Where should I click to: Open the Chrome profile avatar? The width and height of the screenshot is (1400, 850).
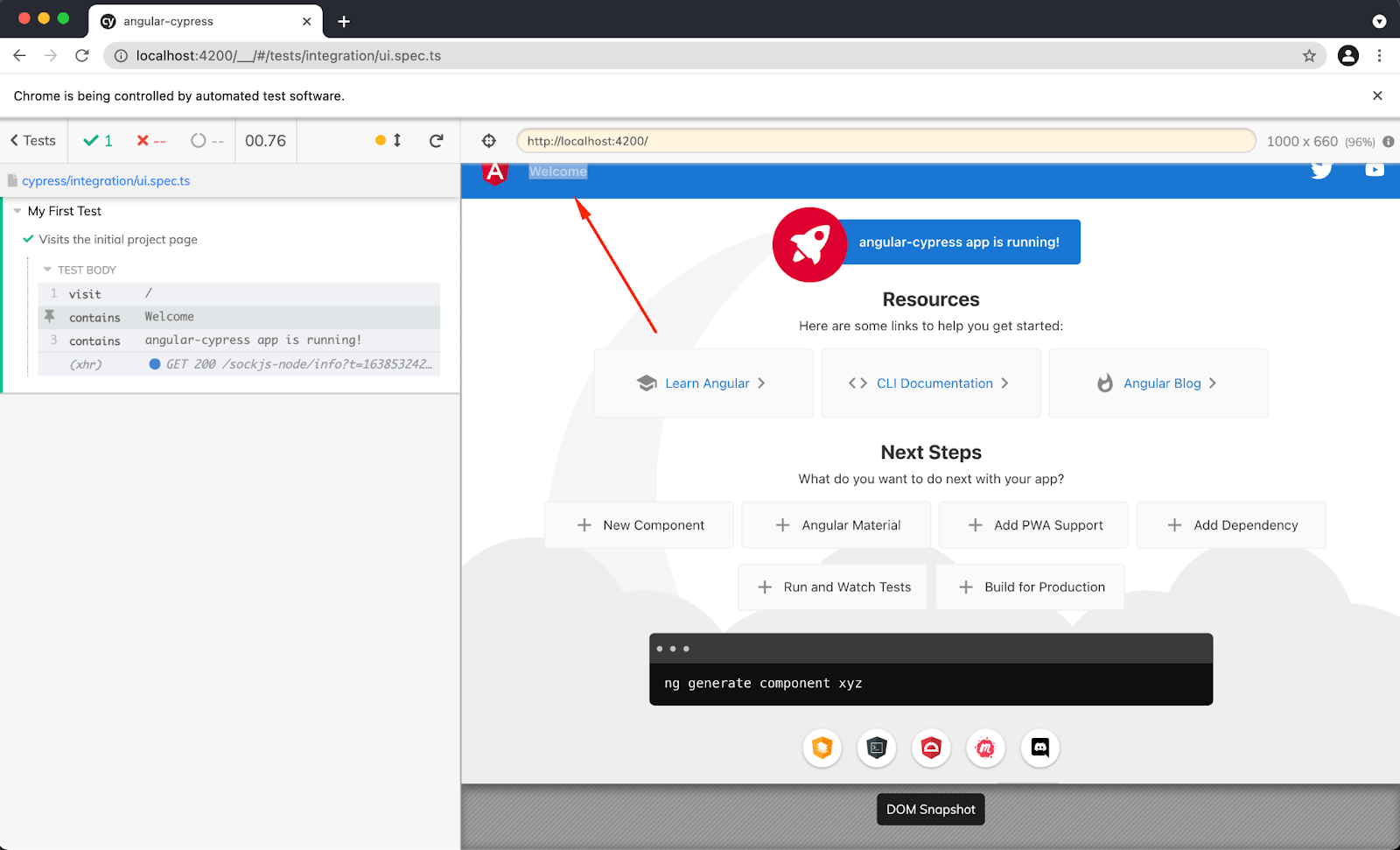[1348, 55]
